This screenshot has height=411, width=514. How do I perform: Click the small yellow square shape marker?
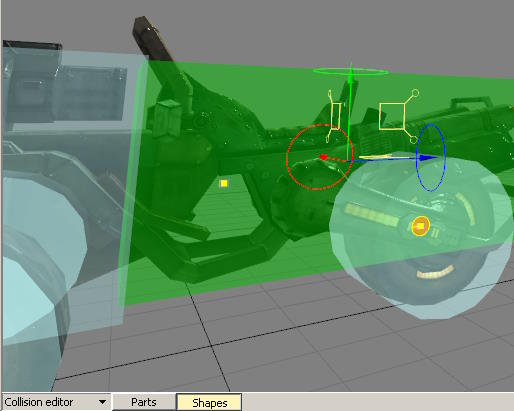224,183
